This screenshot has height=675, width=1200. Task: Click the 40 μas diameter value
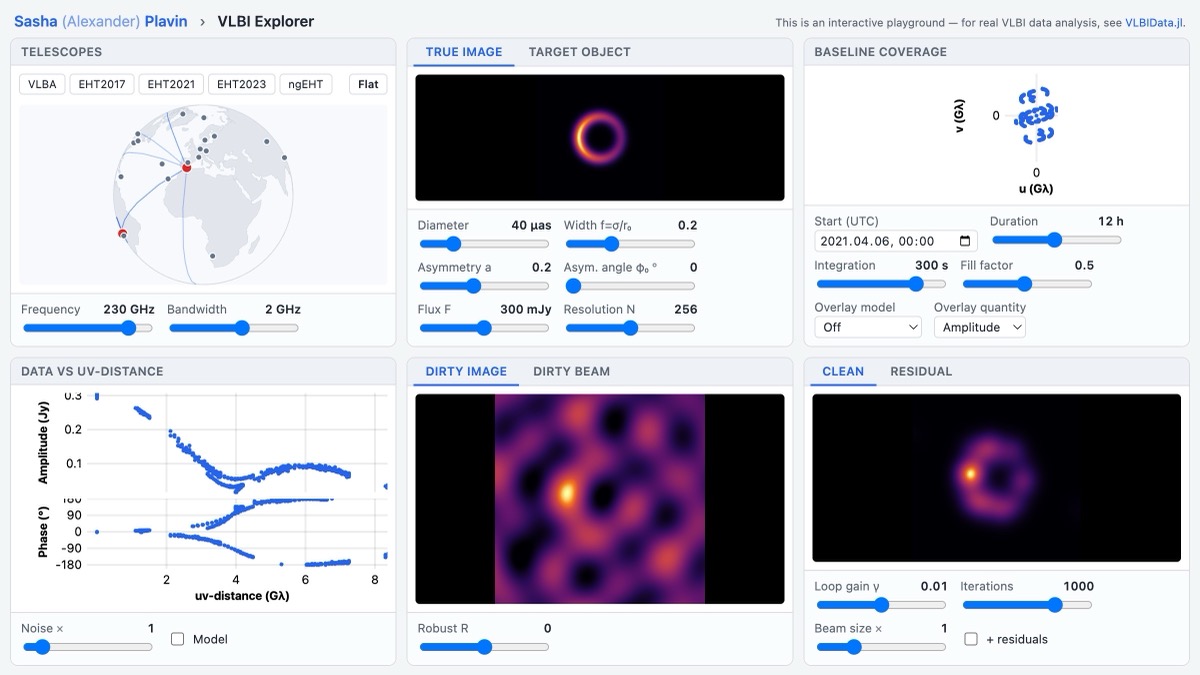tap(531, 226)
